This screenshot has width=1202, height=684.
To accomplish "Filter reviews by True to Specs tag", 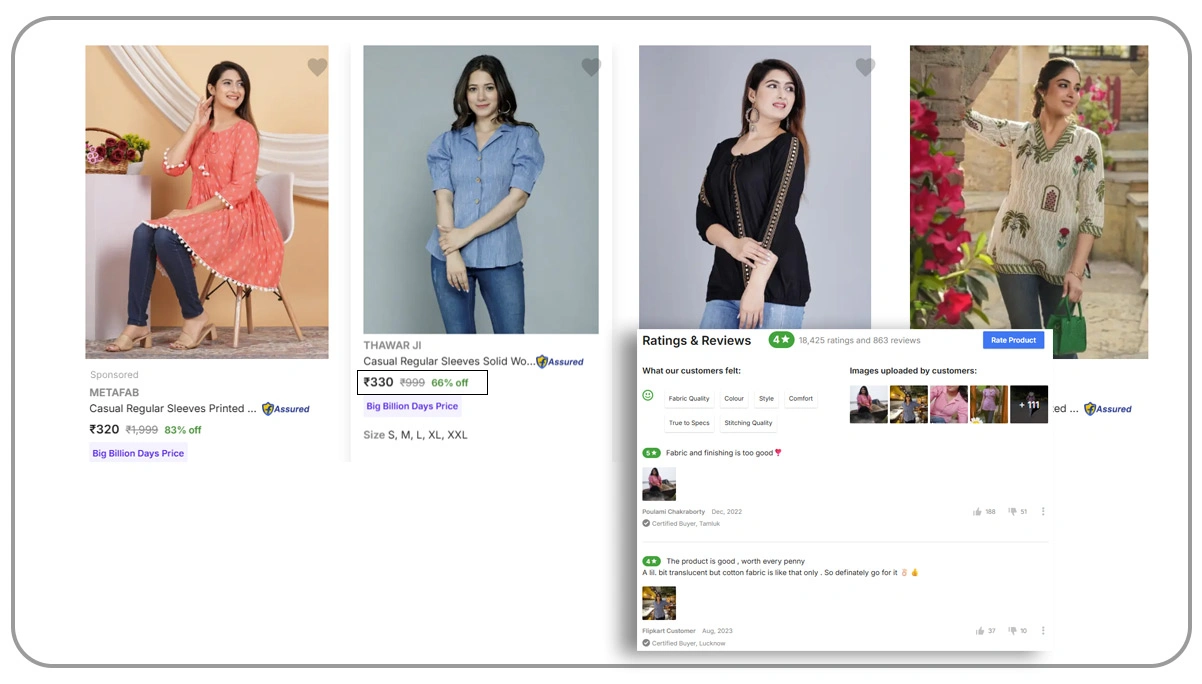I will 689,423.
